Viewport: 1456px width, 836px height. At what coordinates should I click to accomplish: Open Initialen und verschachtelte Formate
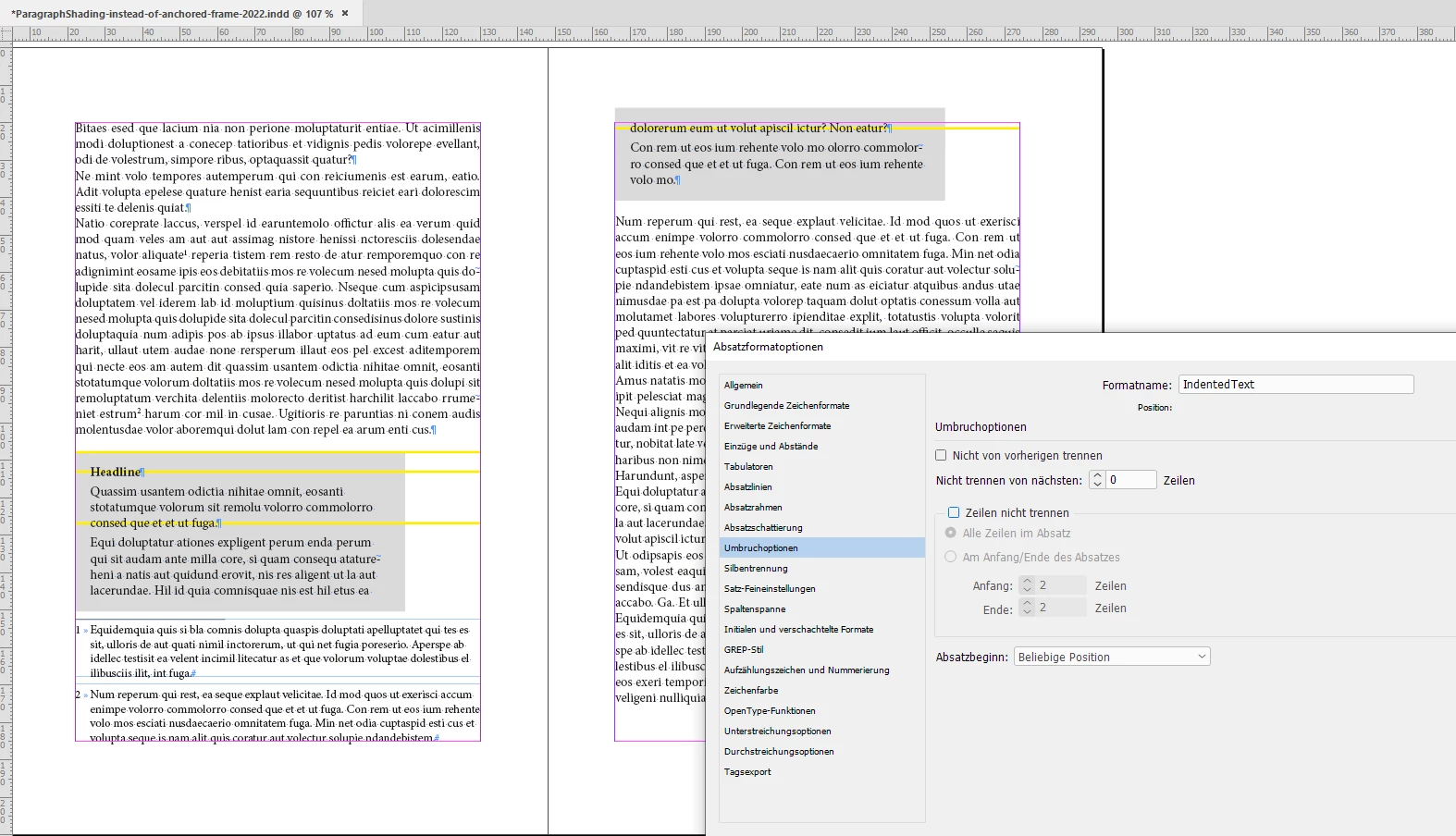tap(821, 629)
